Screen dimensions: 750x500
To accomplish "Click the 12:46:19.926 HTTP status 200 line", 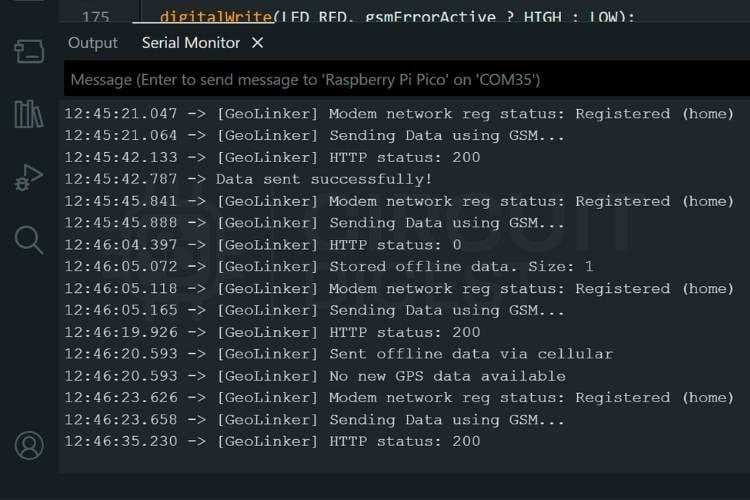I will coord(272,333).
